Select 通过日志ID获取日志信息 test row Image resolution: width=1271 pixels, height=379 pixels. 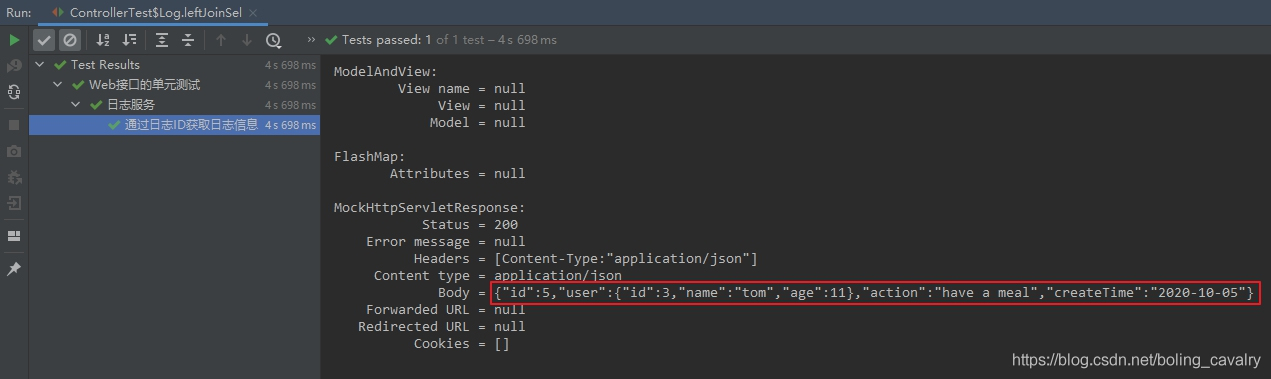pos(174,125)
